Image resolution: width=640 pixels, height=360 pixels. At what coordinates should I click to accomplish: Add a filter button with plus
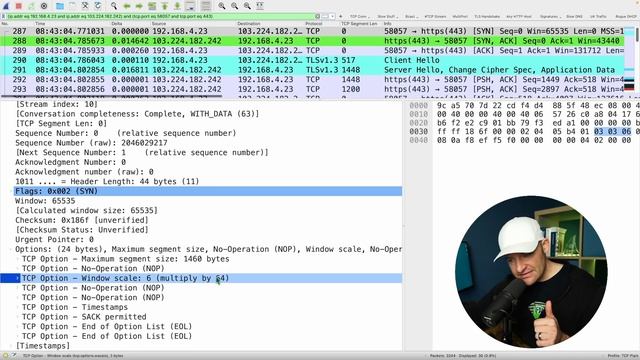point(340,16)
